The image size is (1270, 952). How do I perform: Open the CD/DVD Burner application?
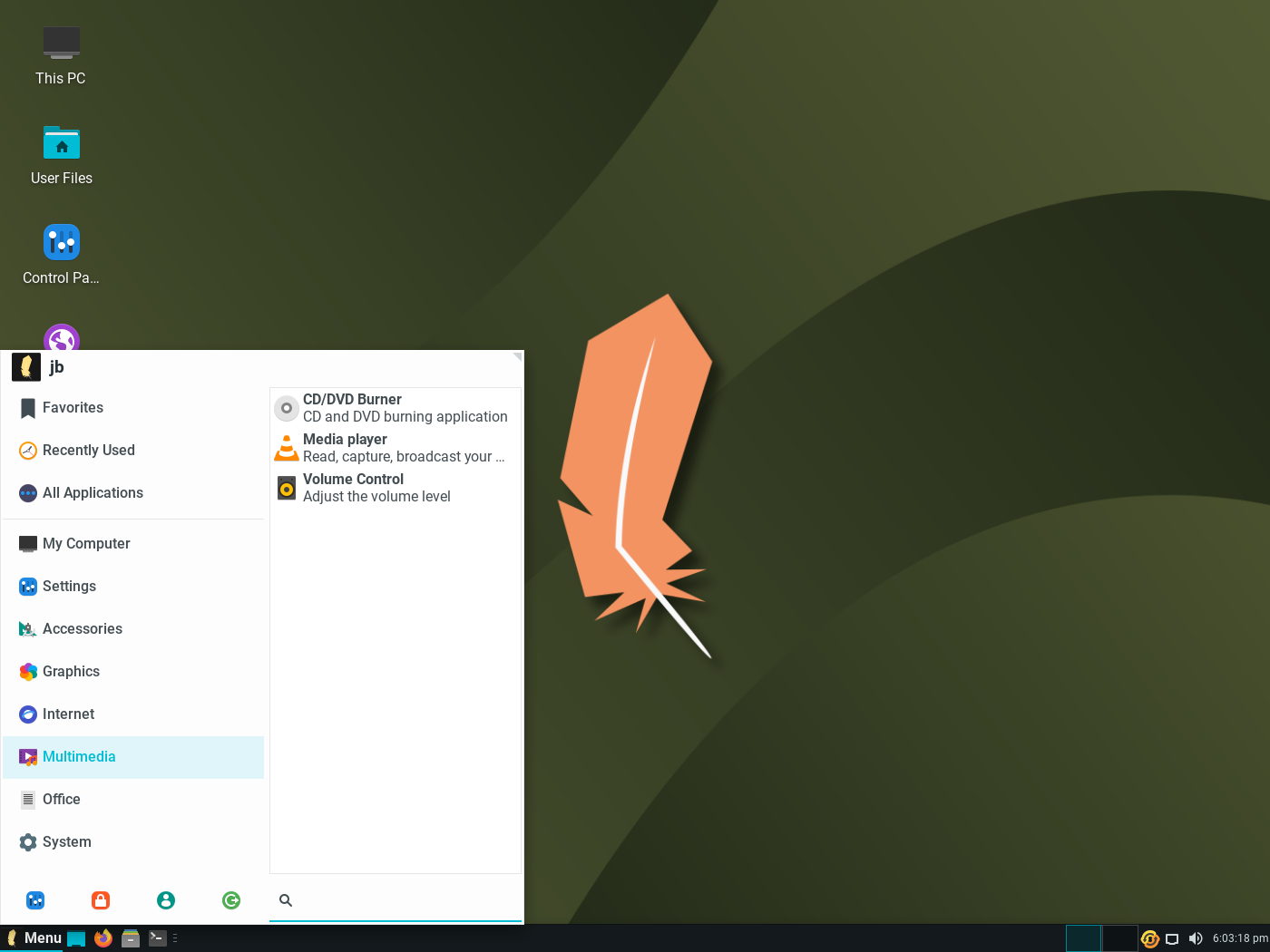396,408
